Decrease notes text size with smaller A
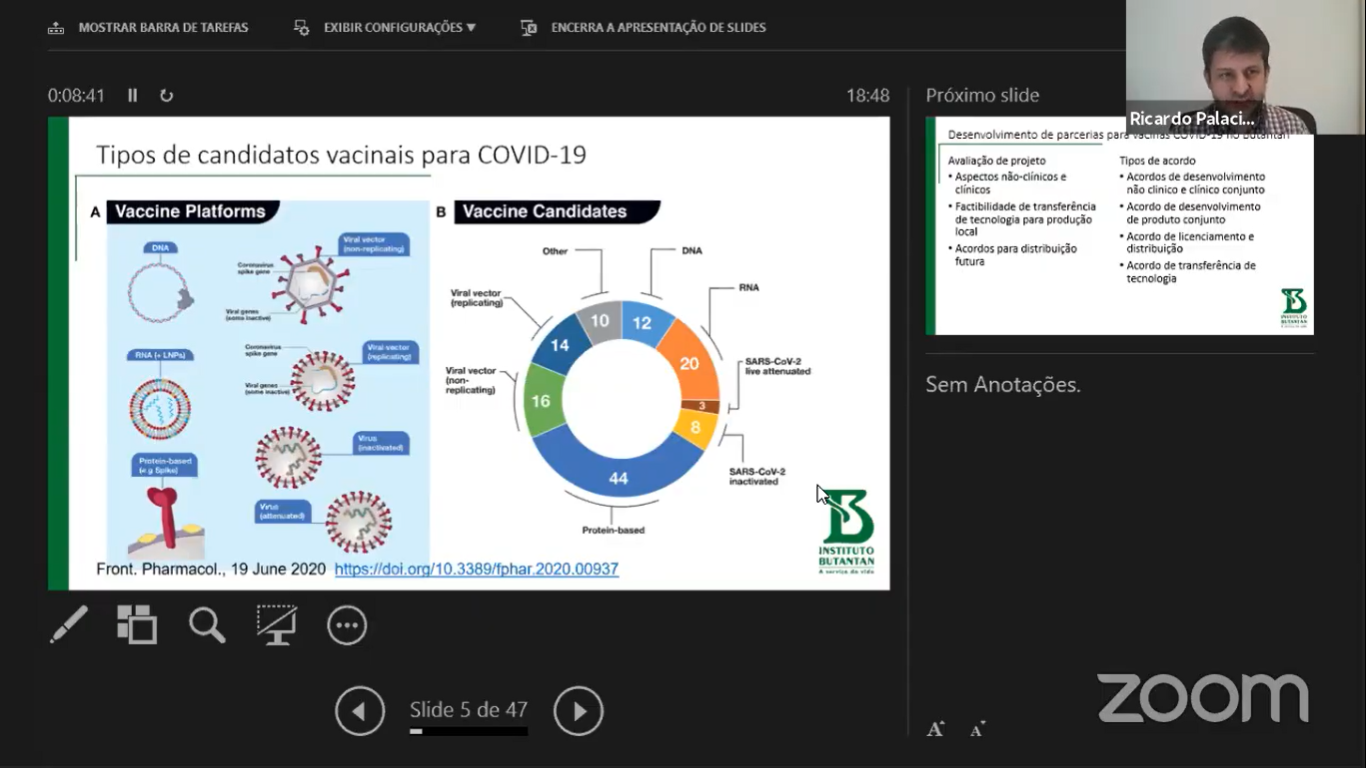The height and width of the screenshot is (768, 1366). point(977,729)
